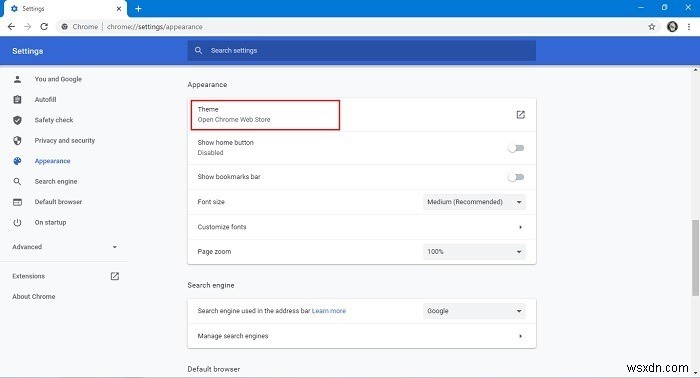Open Default browser in sidebar

(x=58, y=202)
